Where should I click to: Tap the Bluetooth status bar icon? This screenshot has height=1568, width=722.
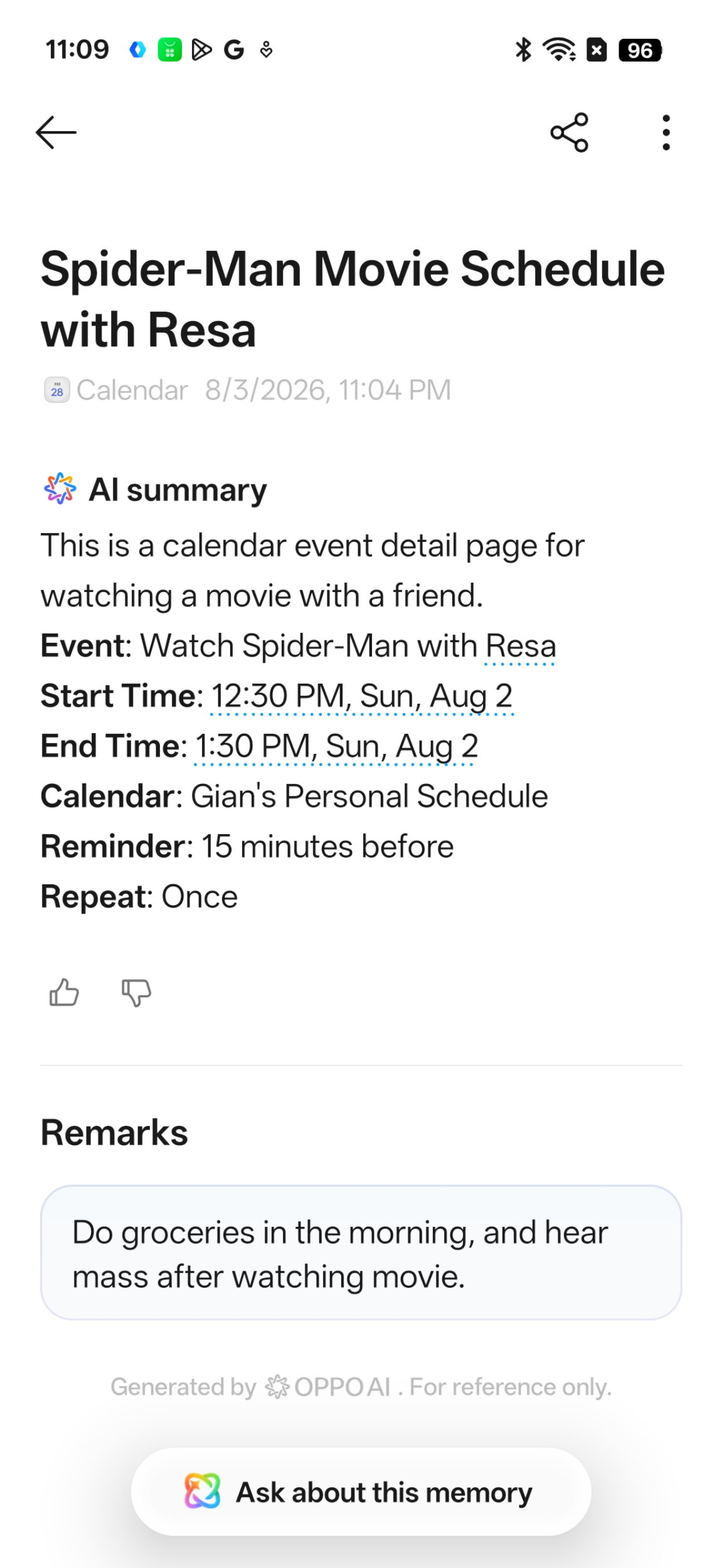click(523, 50)
